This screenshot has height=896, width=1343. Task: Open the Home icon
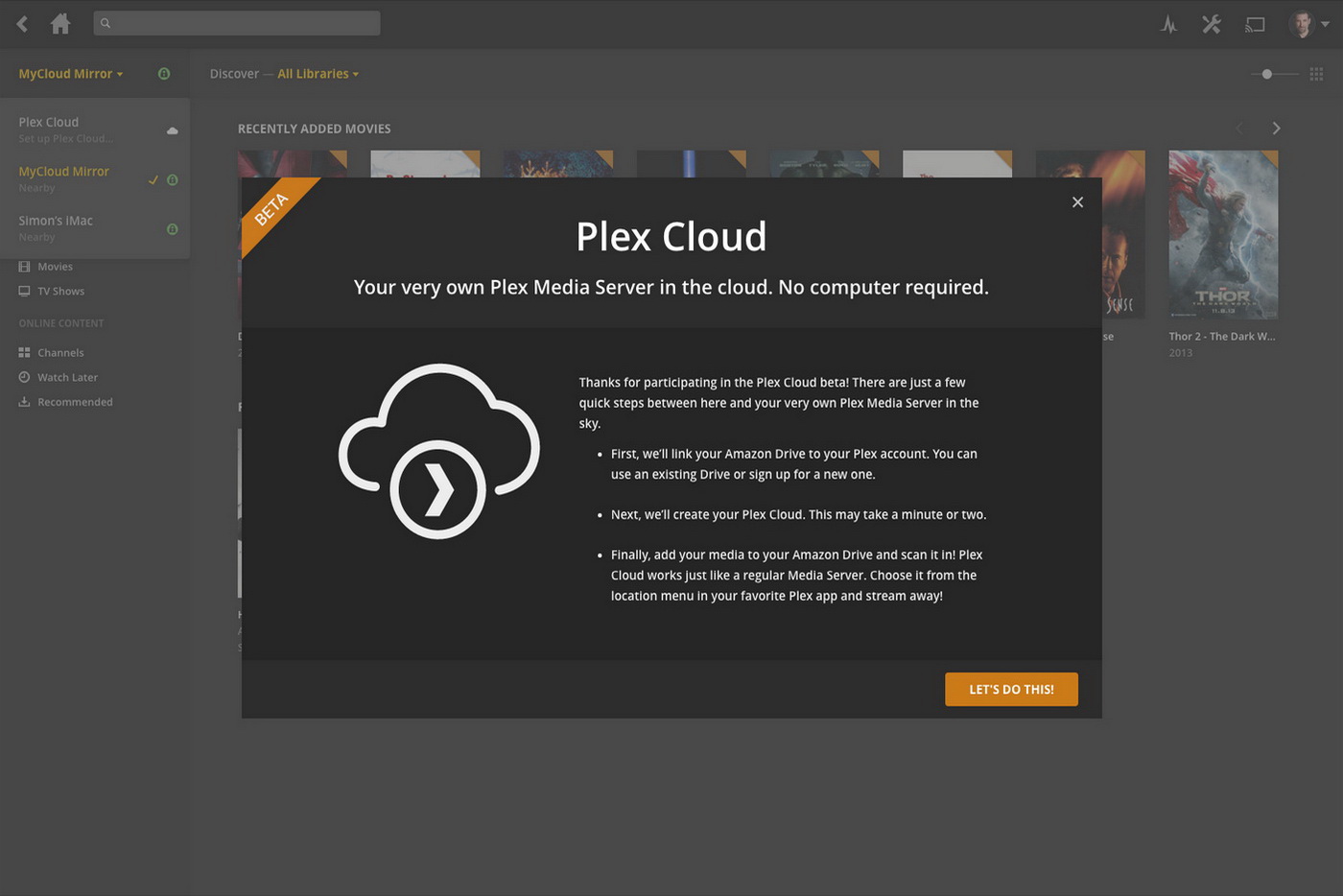[60, 23]
